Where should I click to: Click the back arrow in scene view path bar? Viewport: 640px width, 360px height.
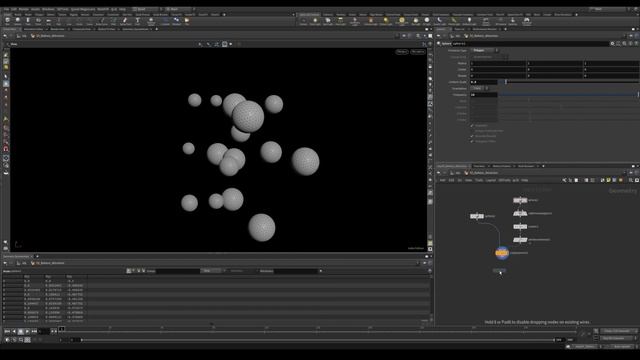[5, 36]
